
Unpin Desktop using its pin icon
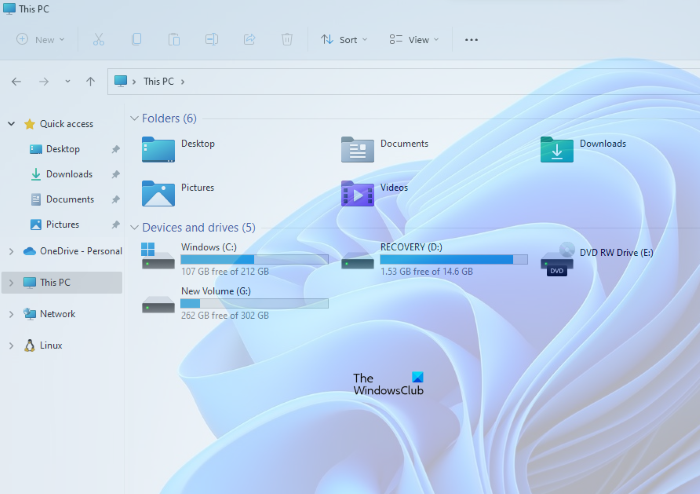coord(116,149)
